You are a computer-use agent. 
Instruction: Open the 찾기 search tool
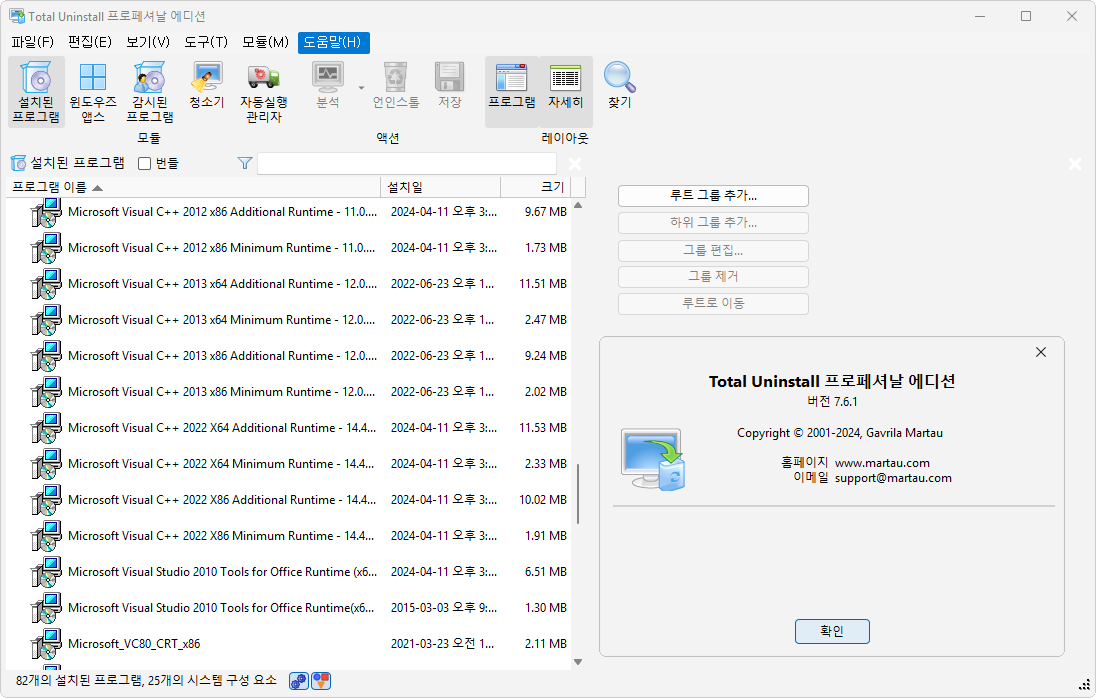click(x=619, y=85)
